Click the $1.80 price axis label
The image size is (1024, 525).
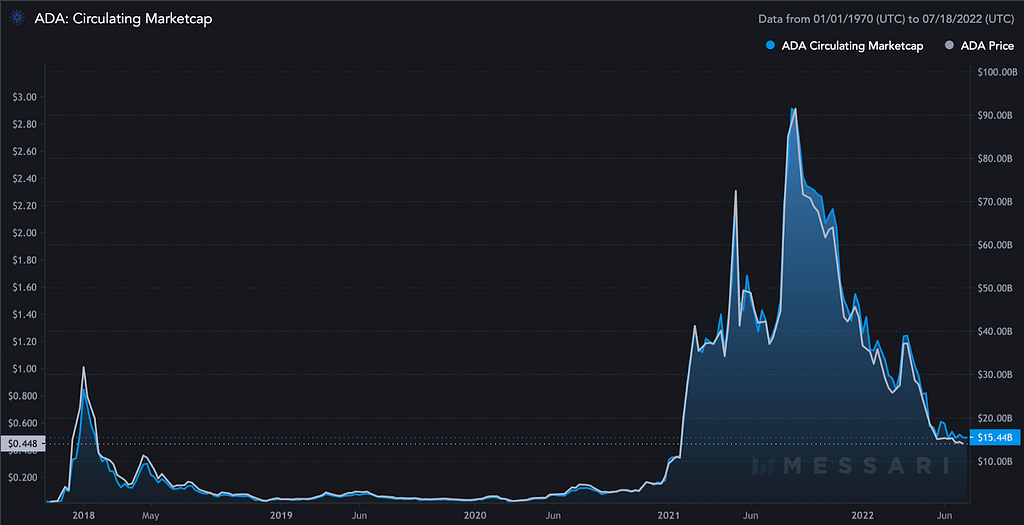25,260
